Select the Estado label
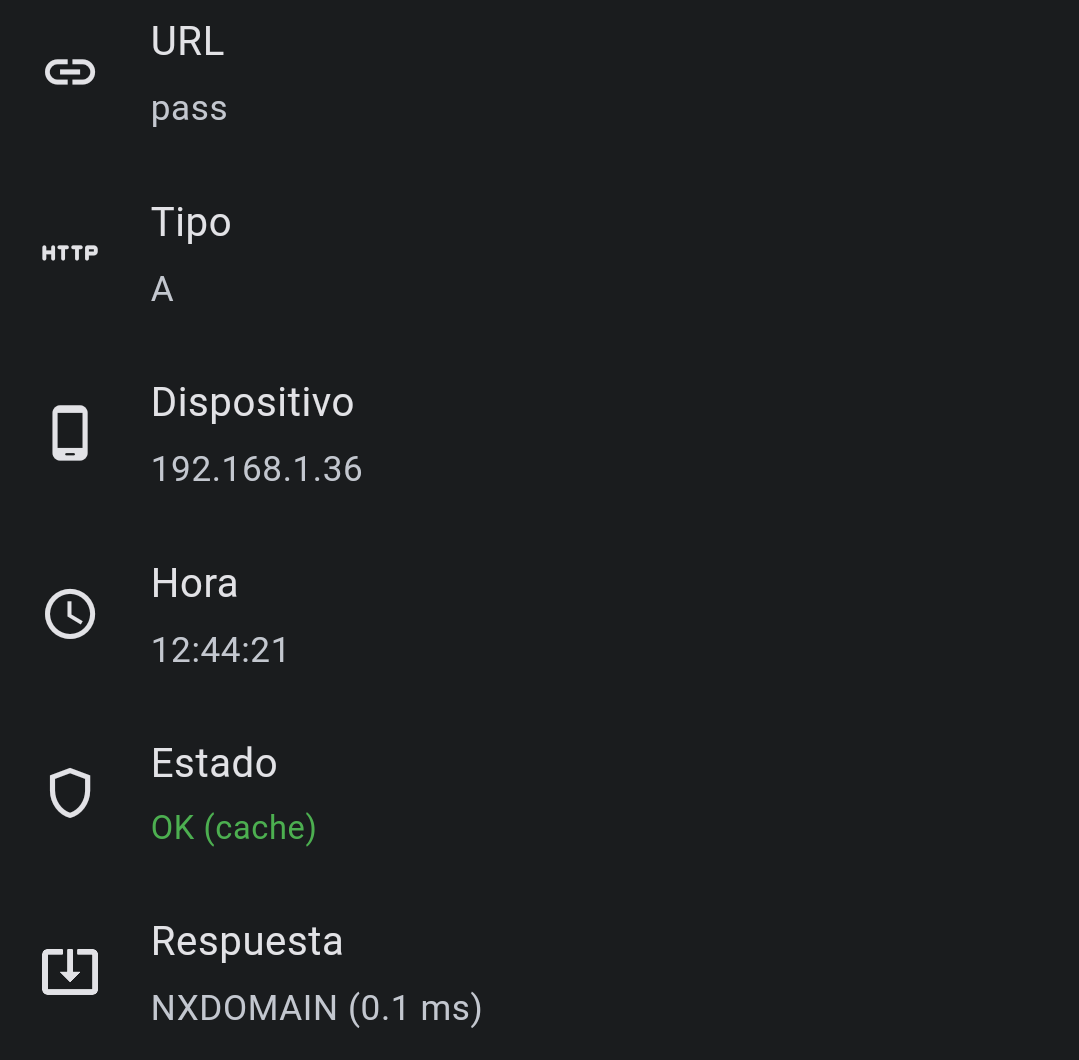This screenshot has width=1079, height=1060. point(214,763)
